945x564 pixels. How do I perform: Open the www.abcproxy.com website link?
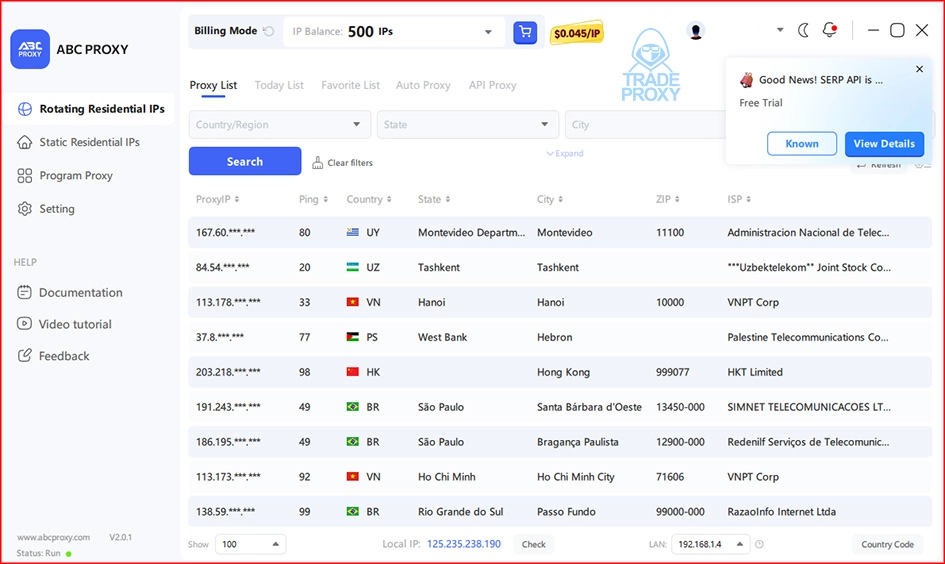[54, 537]
